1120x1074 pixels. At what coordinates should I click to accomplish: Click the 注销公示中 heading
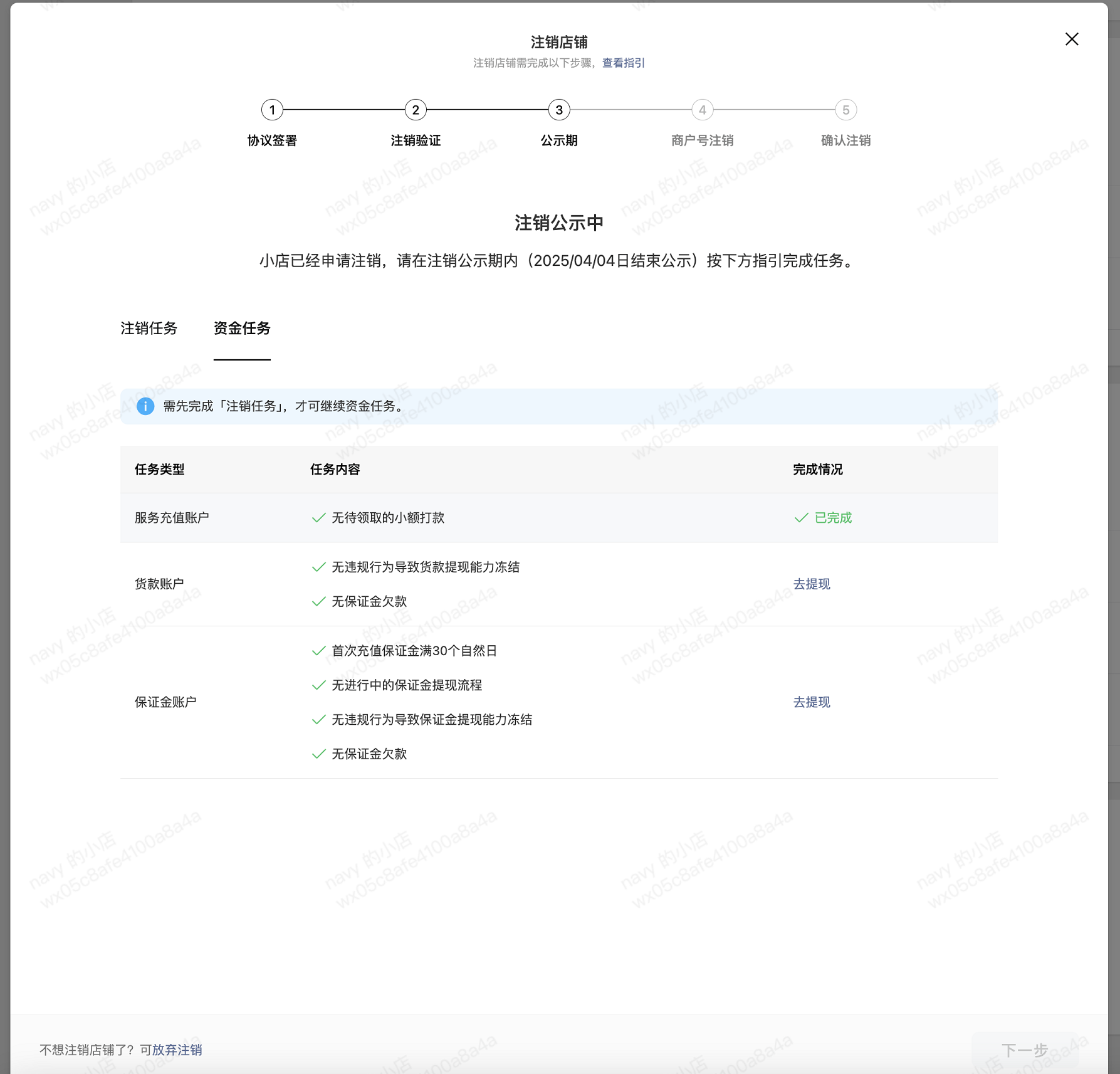559,223
